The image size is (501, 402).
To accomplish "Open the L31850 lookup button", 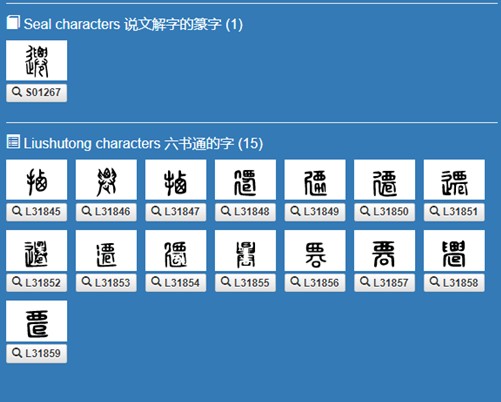I will click(x=385, y=212).
